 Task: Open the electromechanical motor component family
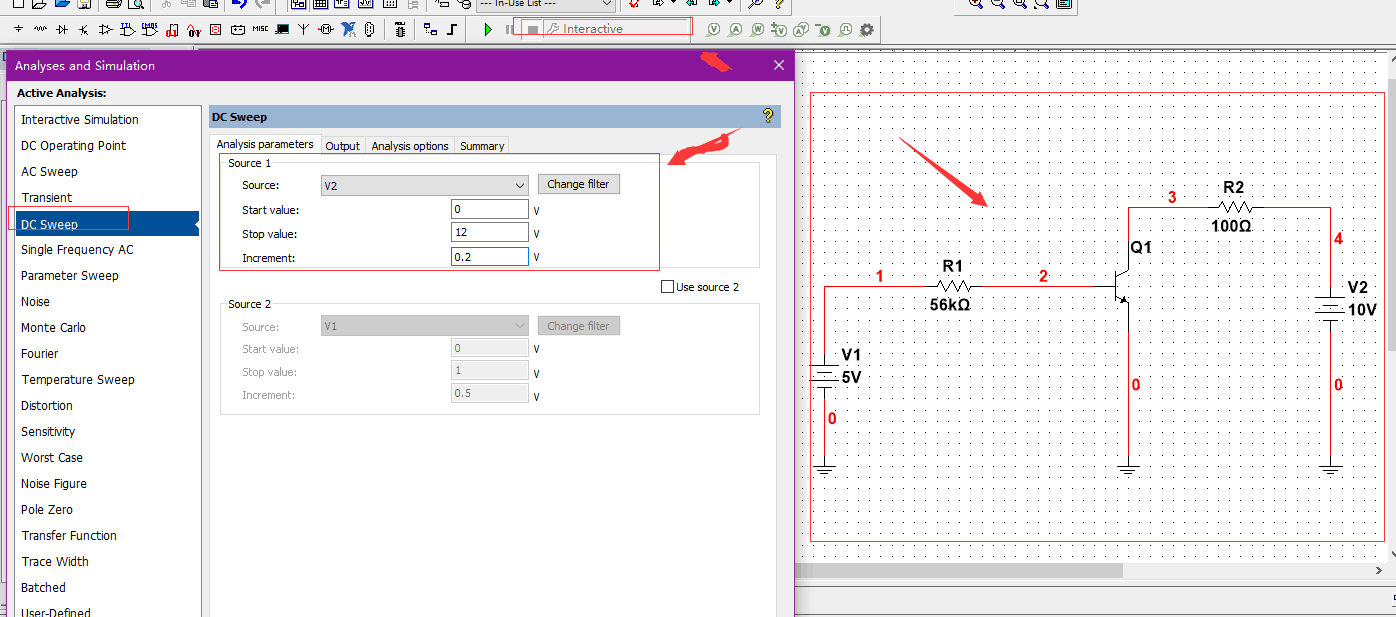[326, 29]
